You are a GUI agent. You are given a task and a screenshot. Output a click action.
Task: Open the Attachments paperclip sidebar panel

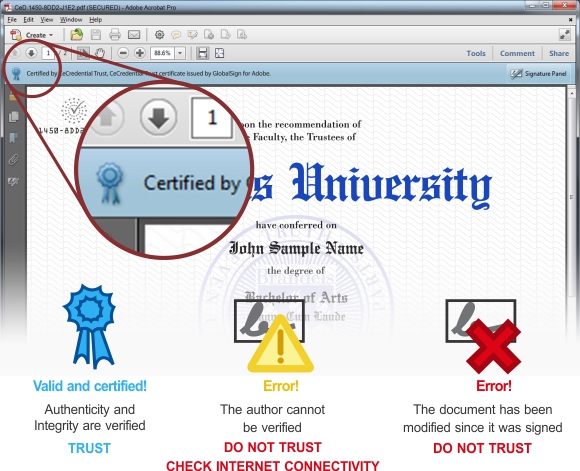(x=13, y=160)
